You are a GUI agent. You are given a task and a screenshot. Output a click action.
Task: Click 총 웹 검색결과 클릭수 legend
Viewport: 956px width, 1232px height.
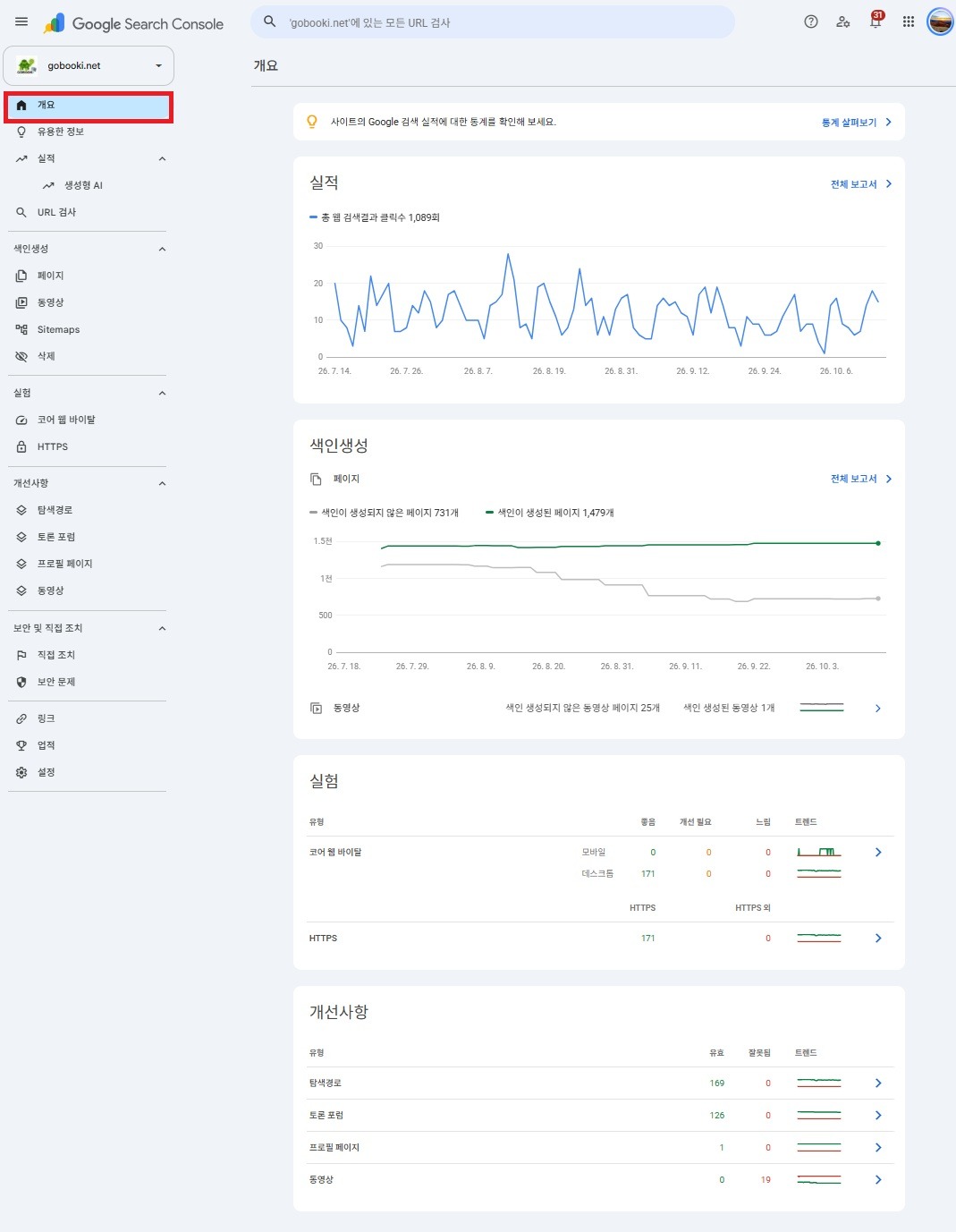pos(375,217)
